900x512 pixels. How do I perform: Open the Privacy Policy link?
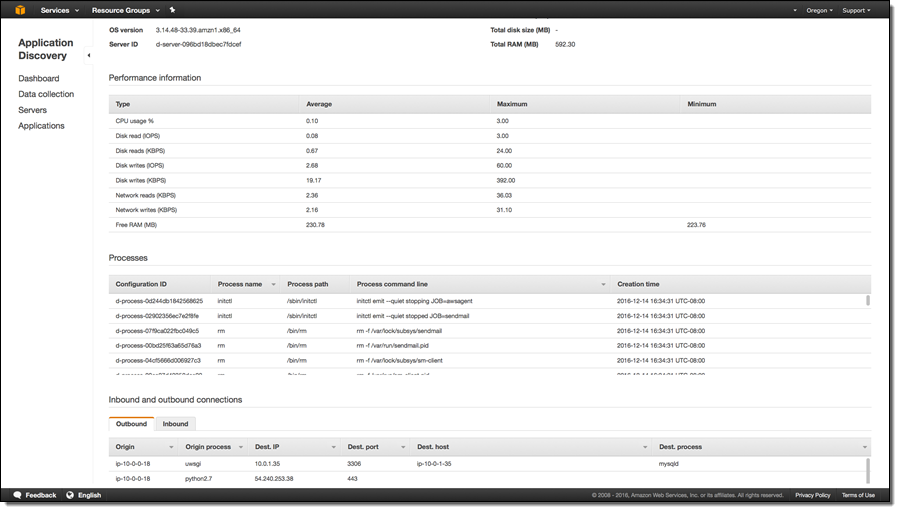(x=812, y=495)
